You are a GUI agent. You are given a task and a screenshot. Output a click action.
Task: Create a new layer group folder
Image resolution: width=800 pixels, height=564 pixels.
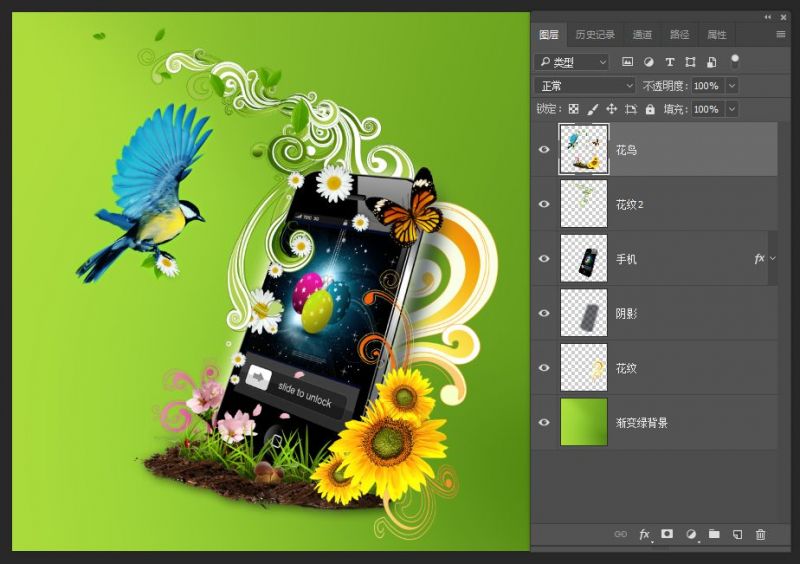point(714,535)
